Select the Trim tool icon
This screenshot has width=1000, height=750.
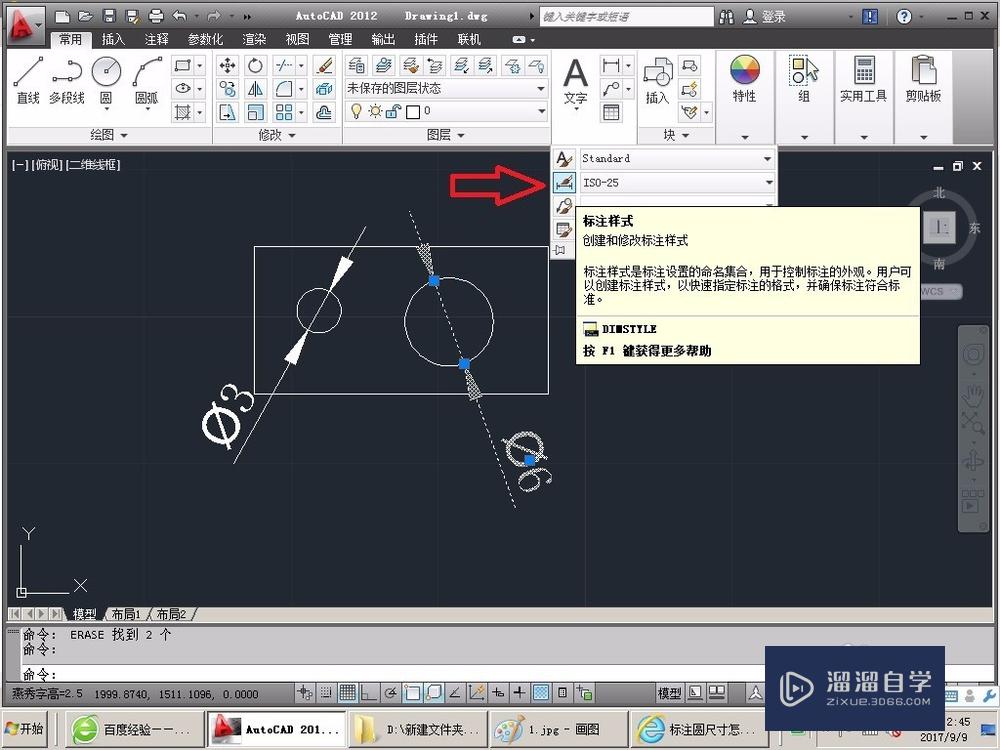[x=284, y=65]
